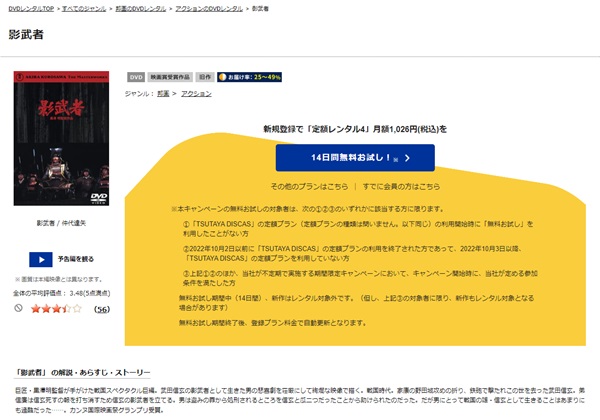Click the DVD format badge
Viewport: 600px width, 420px height.
click(136, 76)
